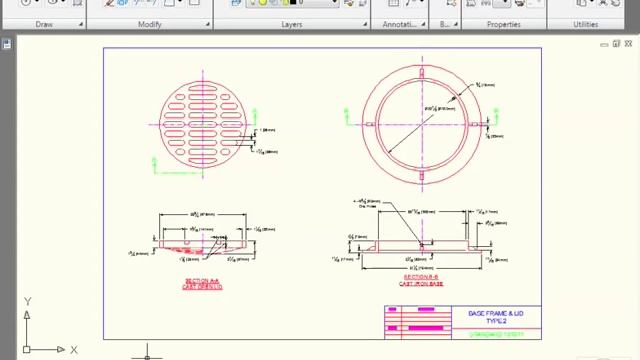The width and height of the screenshot is (640, 360).
Task: Close the drawing window
Action: pos(629,43)
